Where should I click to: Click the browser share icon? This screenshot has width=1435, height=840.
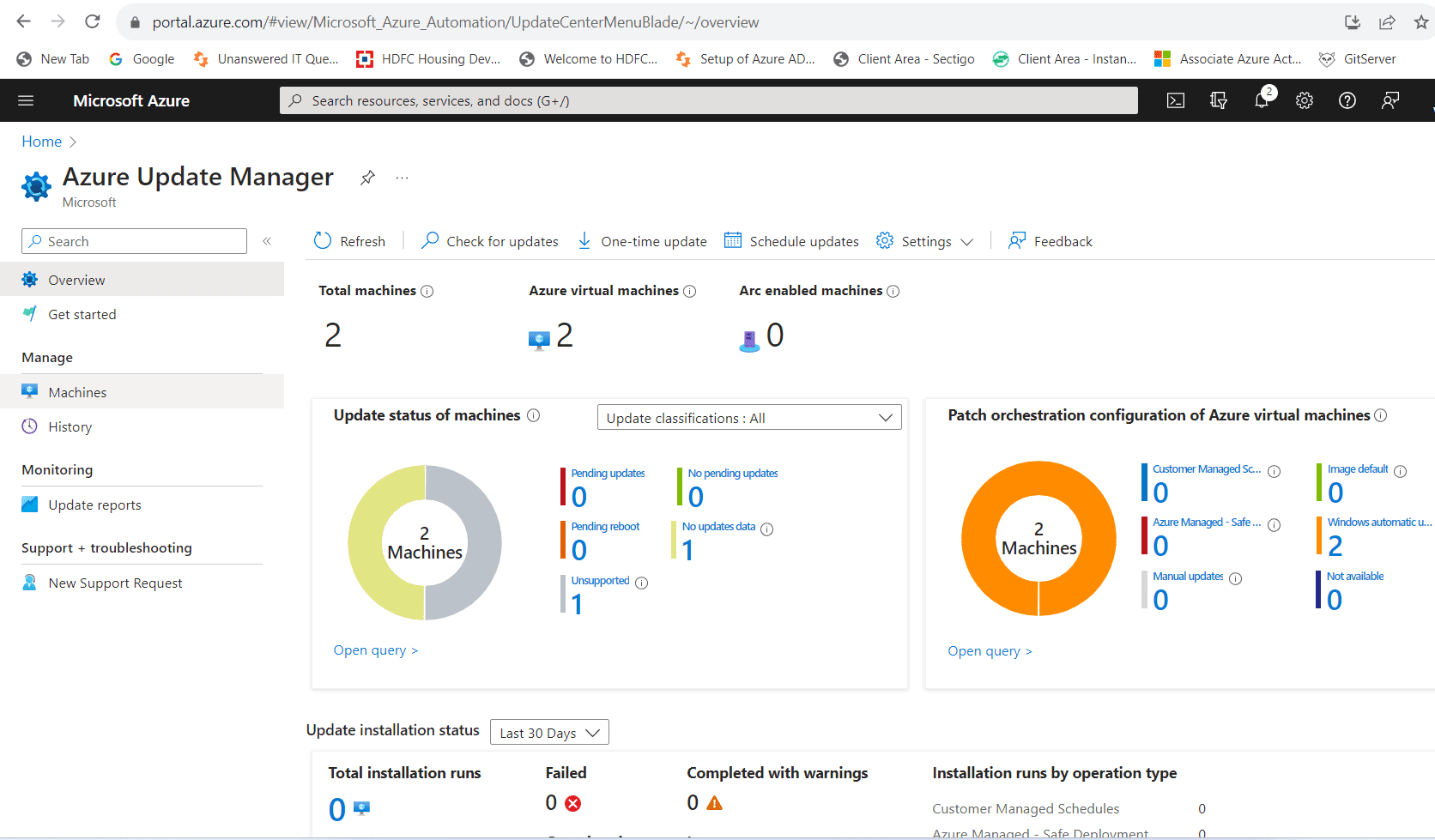(x=1387, y=22)
